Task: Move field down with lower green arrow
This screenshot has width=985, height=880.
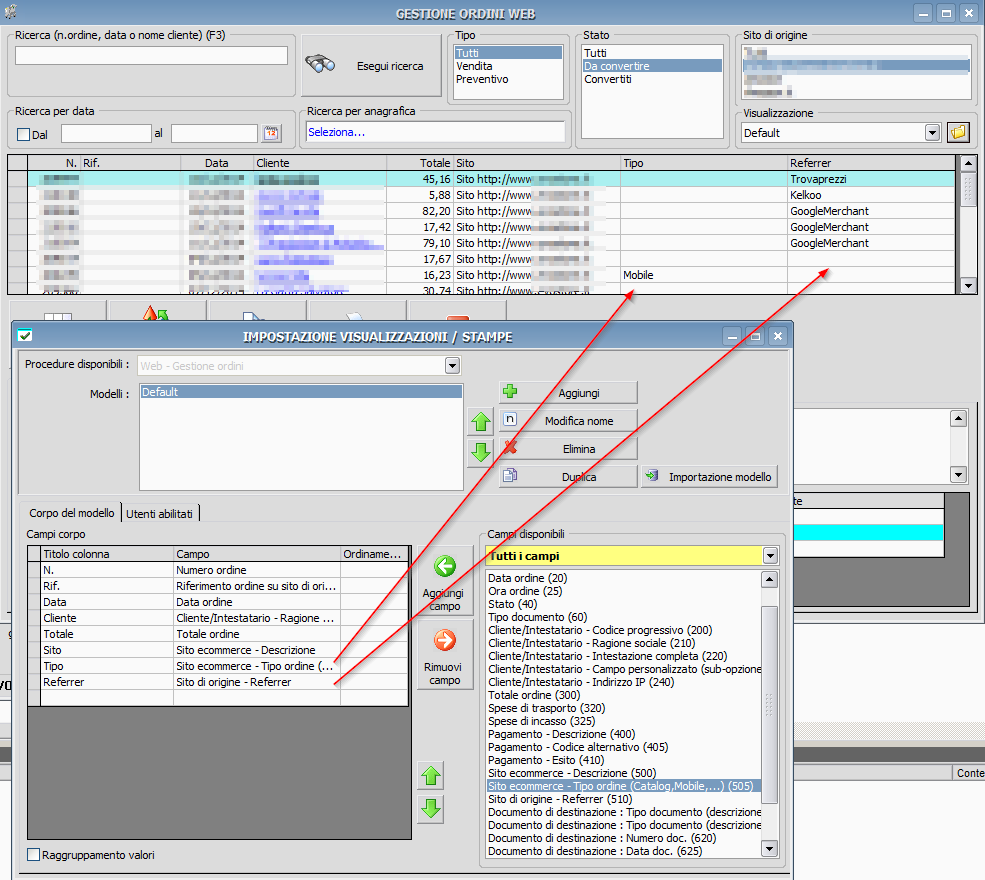Action: pyautogui.click(x=431, y=809)
